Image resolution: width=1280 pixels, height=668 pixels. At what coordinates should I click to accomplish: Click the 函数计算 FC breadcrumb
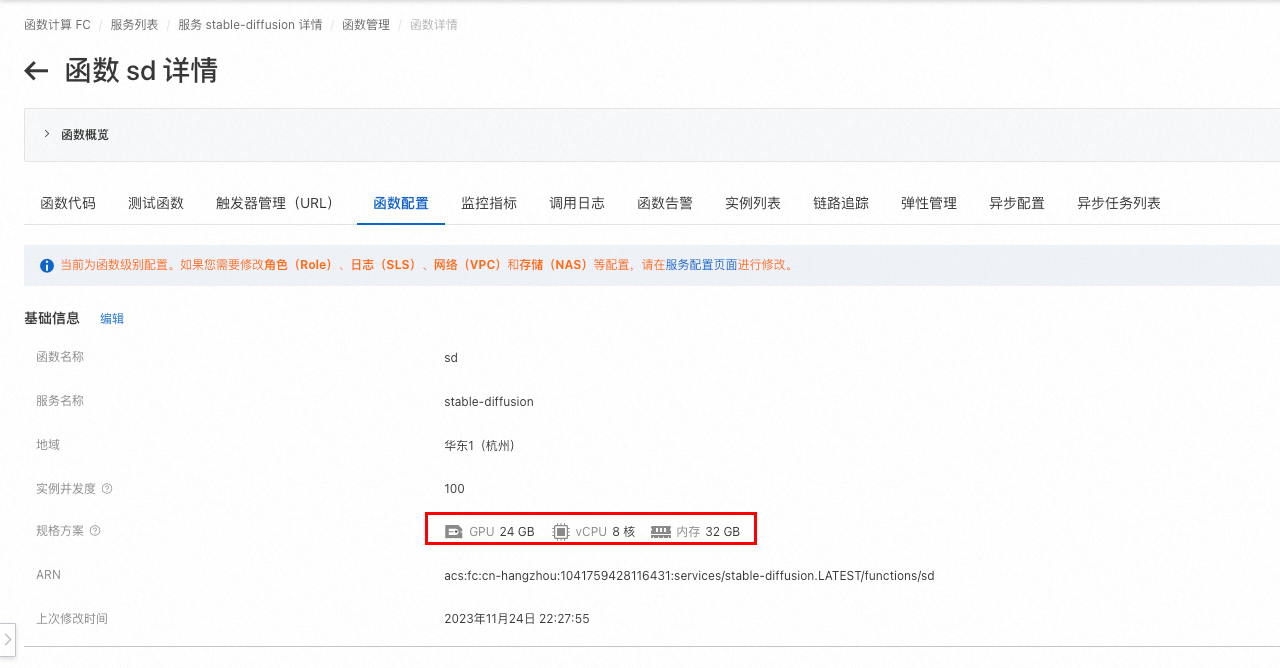pyautogui.click(x=57, y=24)
